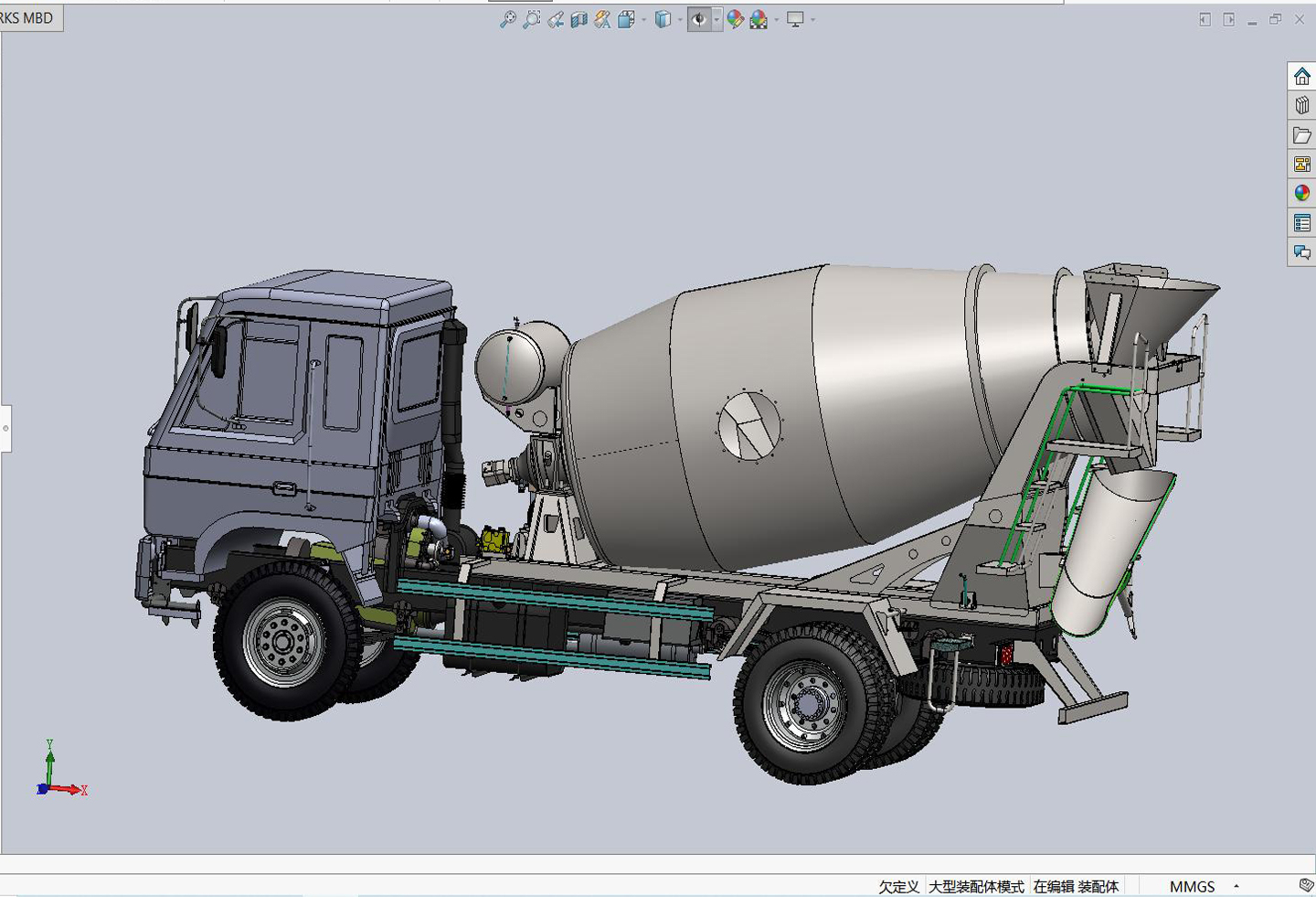Click the Zoom to Fit tool
The width and height of the screenshot is (1316, 897).
[x=508, y=19]
